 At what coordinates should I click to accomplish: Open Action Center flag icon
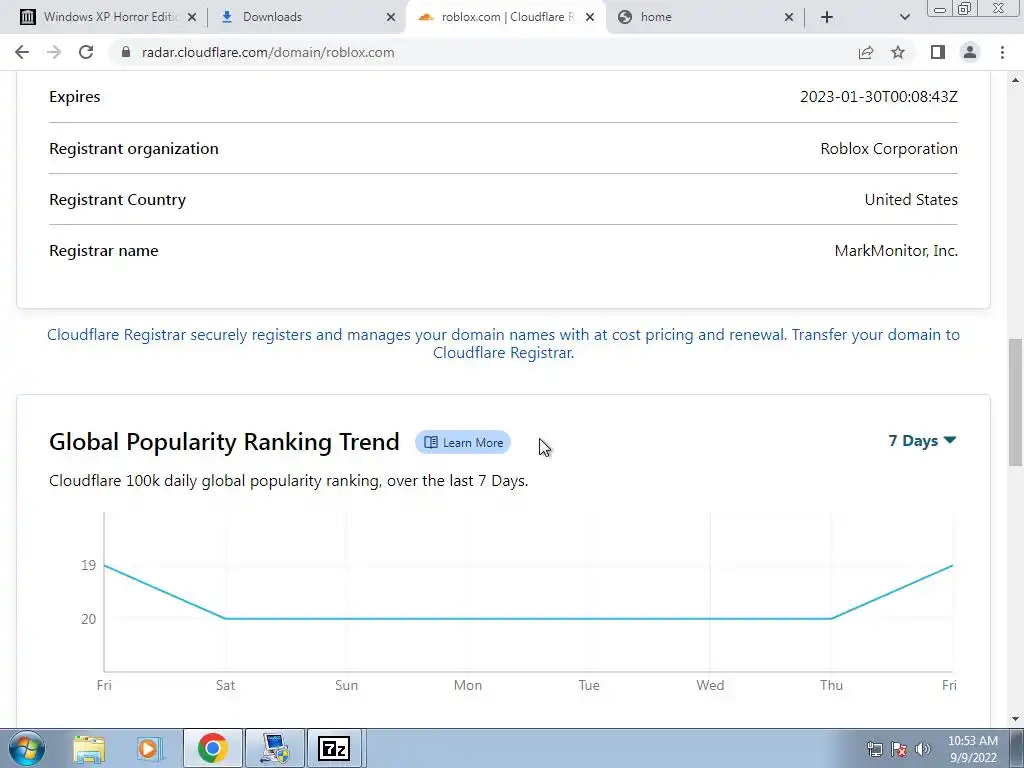(x=899, y=749)
